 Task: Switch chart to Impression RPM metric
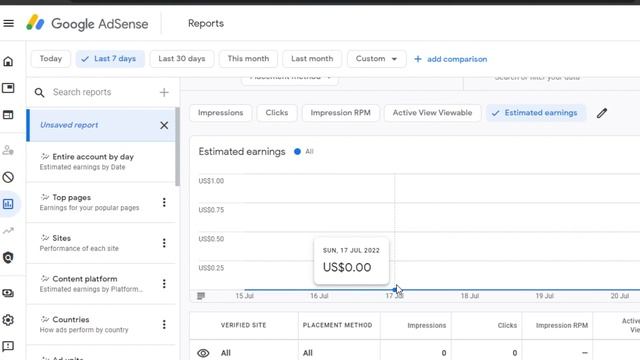pos(340,113)
